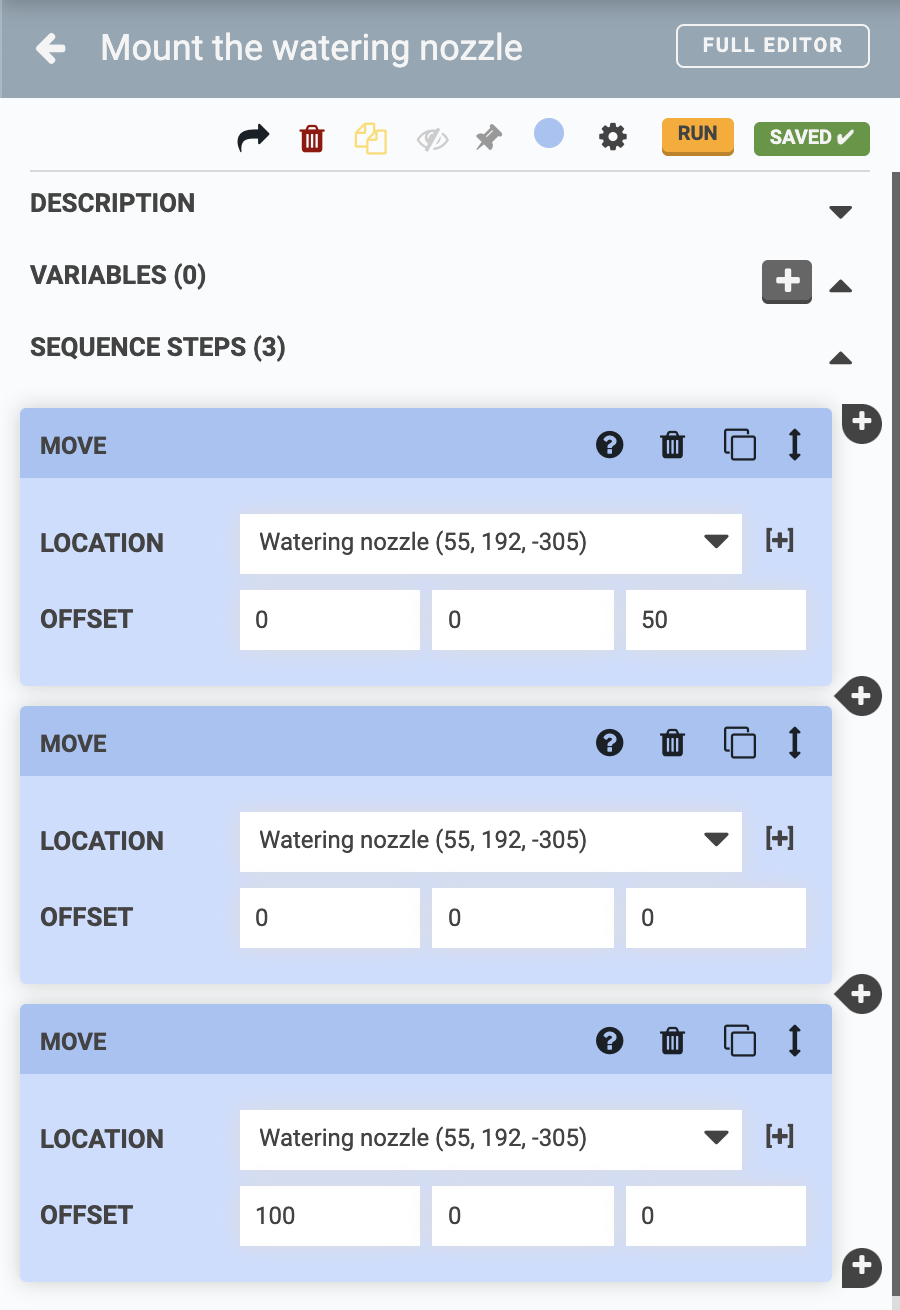Click the blue sequence color circle
Screen dimensions: 900x1310
[x=548, y=133]
